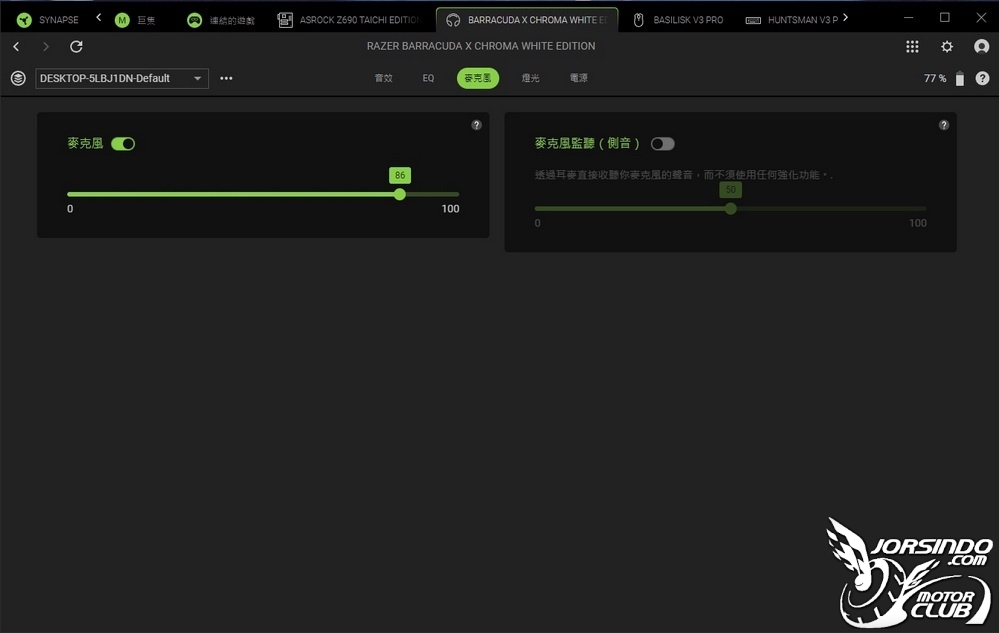Click the sidetone slider handle at 50
The height and width of the screenshot is (633, 999).
731,208
